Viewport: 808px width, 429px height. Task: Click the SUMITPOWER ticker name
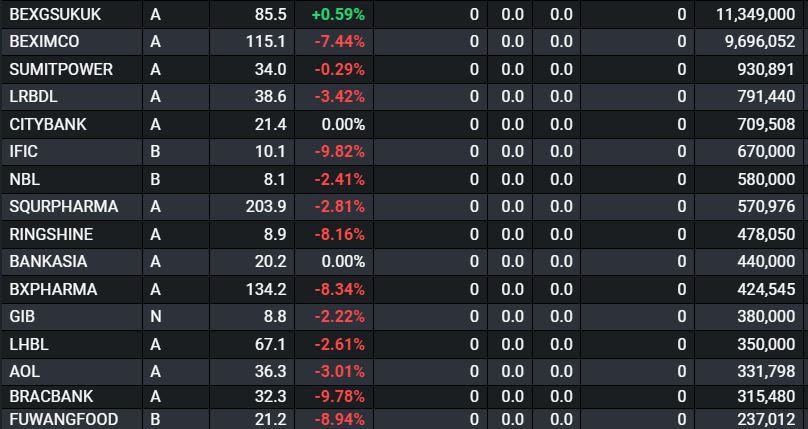[x=61, y=70]
